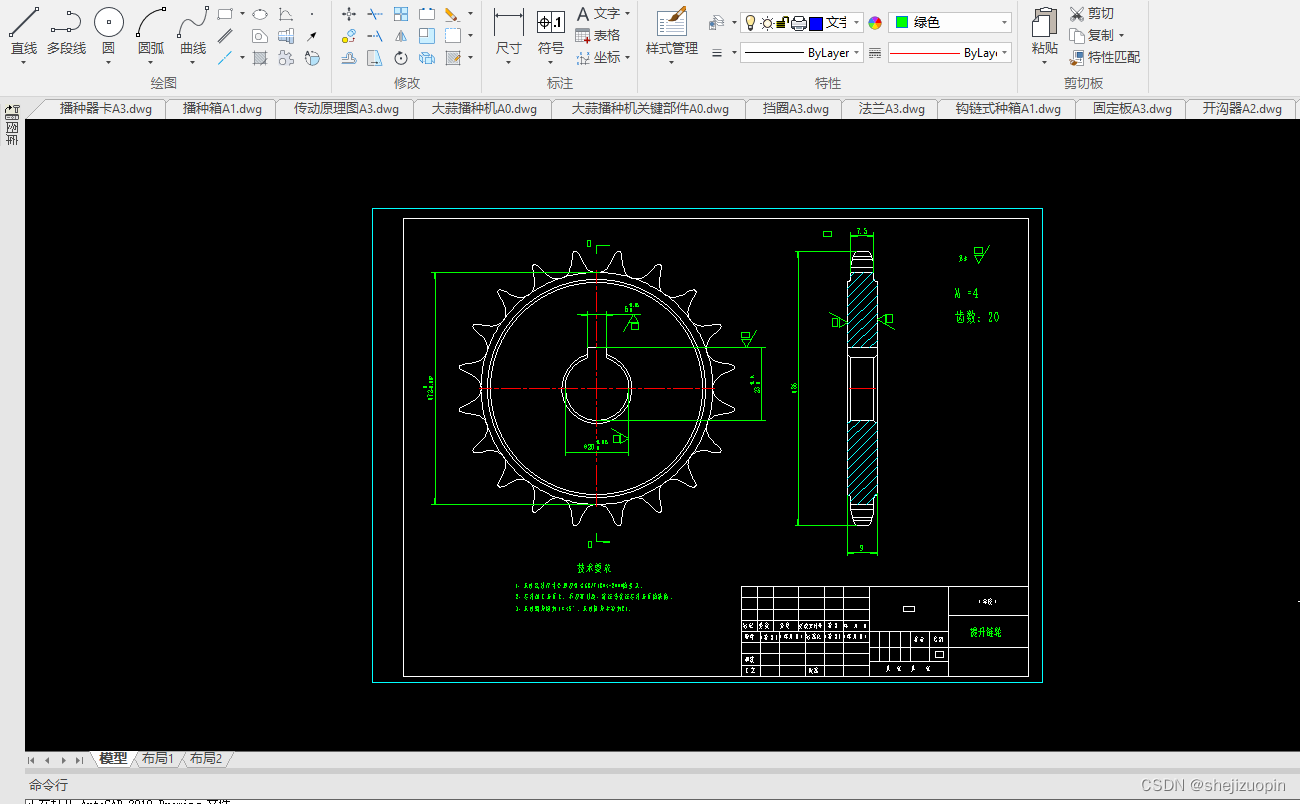Viewport: 1300px width, 804px height.
Task: Choose the 圆弧 arc tool
Action: 151,32
